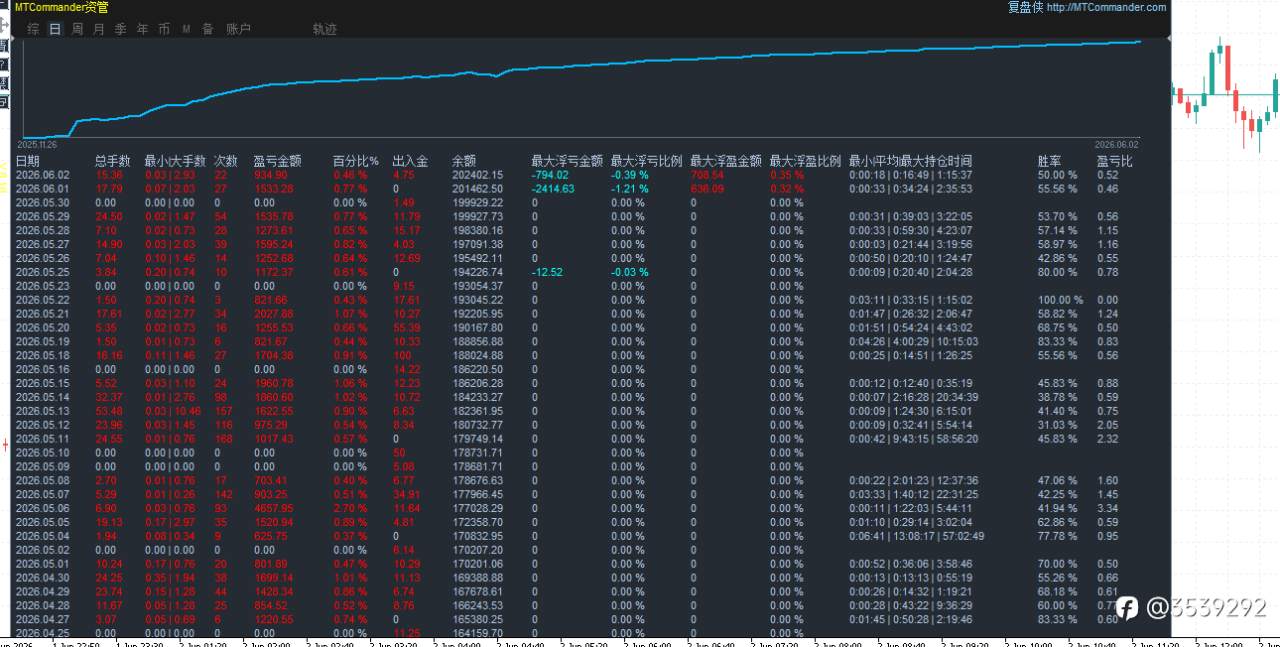This screenshot has width=1280, height=647.
Task: Switch to the 季 quarterly tab
Action: pyautogui.click(x=120, y=29)
